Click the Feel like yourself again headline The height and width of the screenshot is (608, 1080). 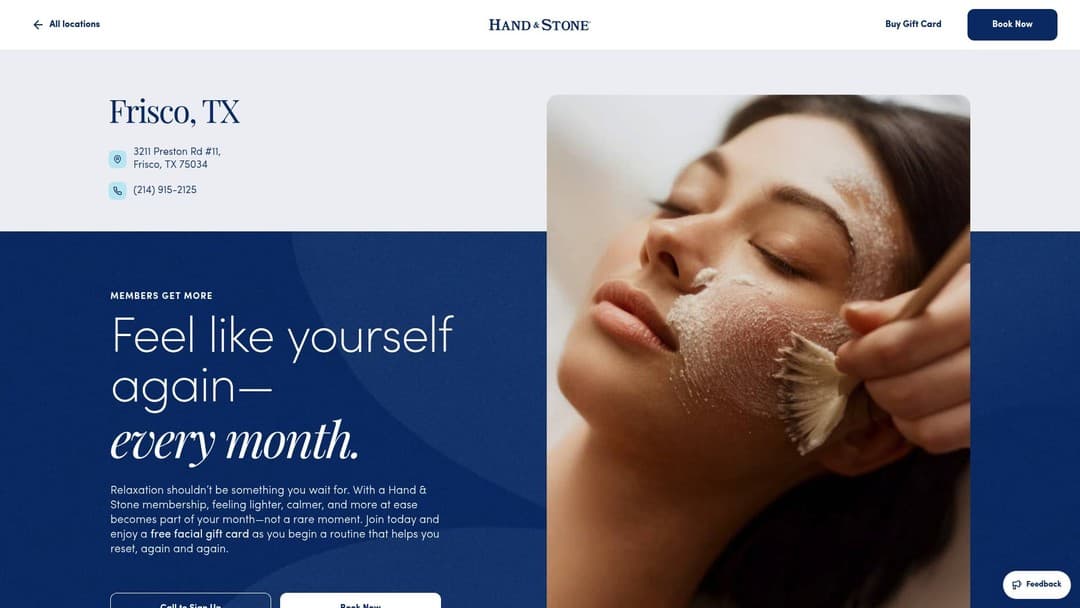coord(282,361)
